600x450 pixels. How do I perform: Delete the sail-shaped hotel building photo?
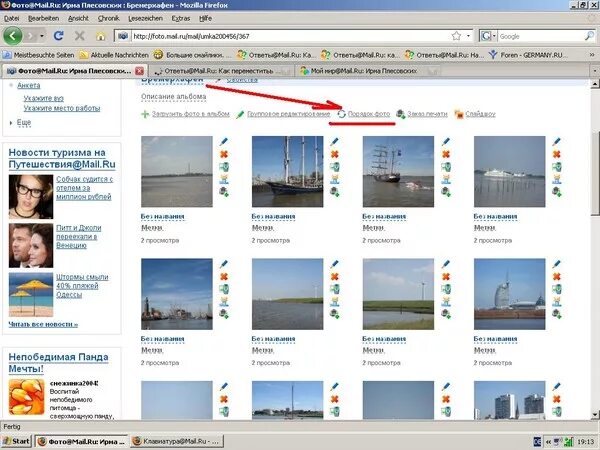tap(556, 277)
